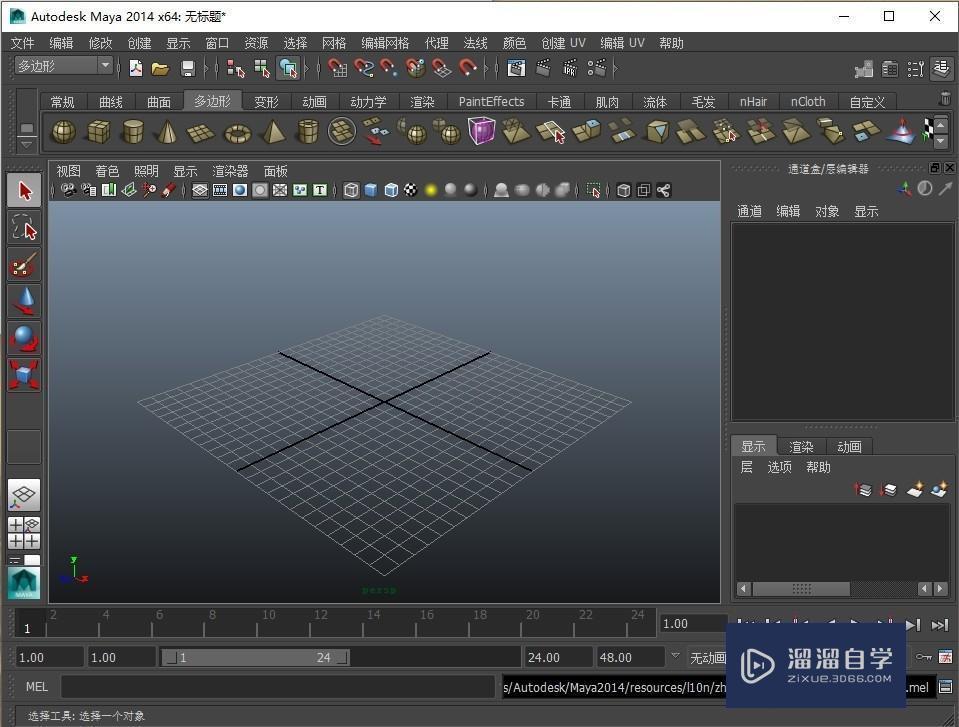Click the IPR render icon
959x727 pixels.
(570, 68)
